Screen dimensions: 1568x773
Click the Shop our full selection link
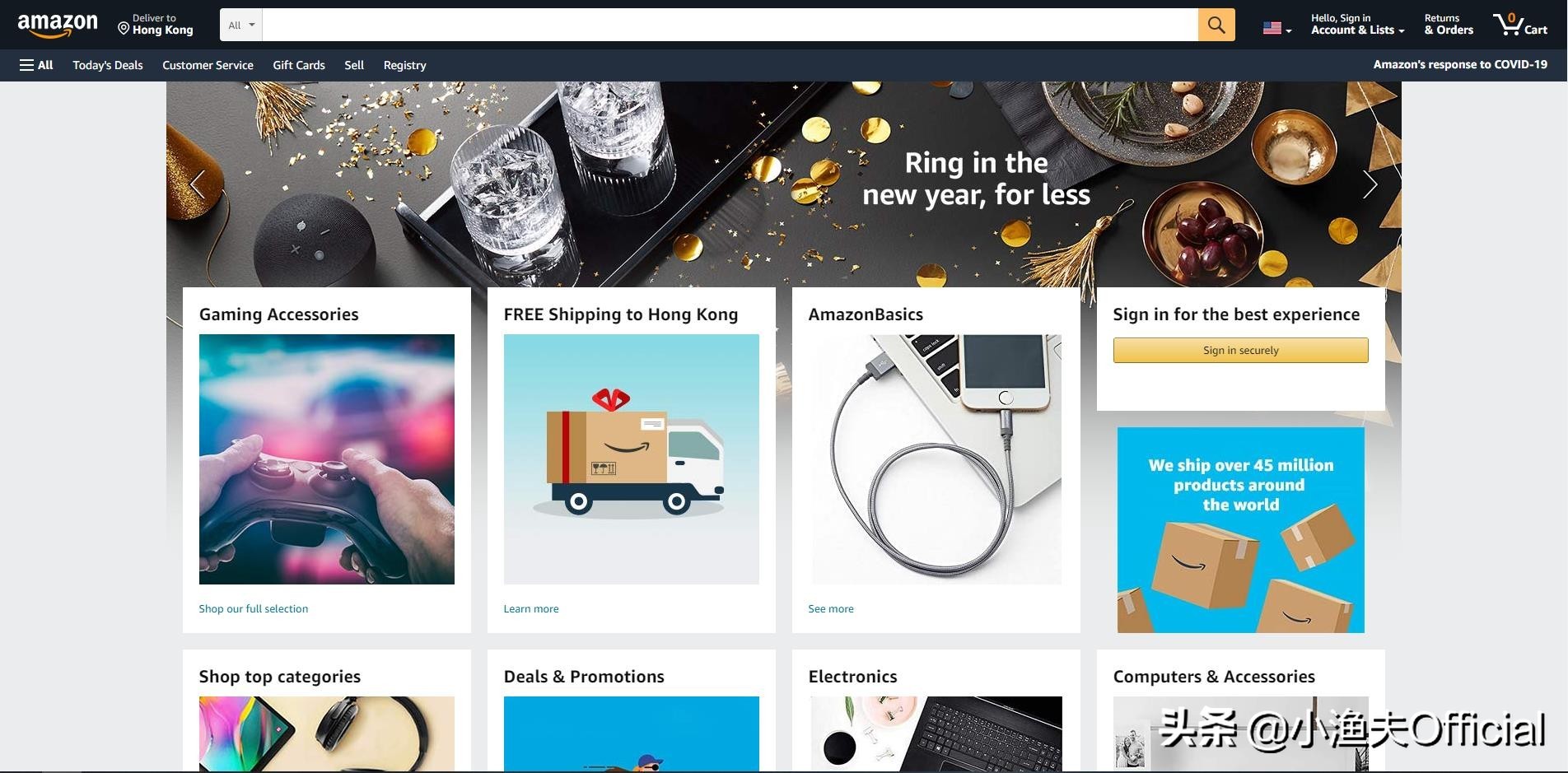pyautogui.click(x=254, y=608)
